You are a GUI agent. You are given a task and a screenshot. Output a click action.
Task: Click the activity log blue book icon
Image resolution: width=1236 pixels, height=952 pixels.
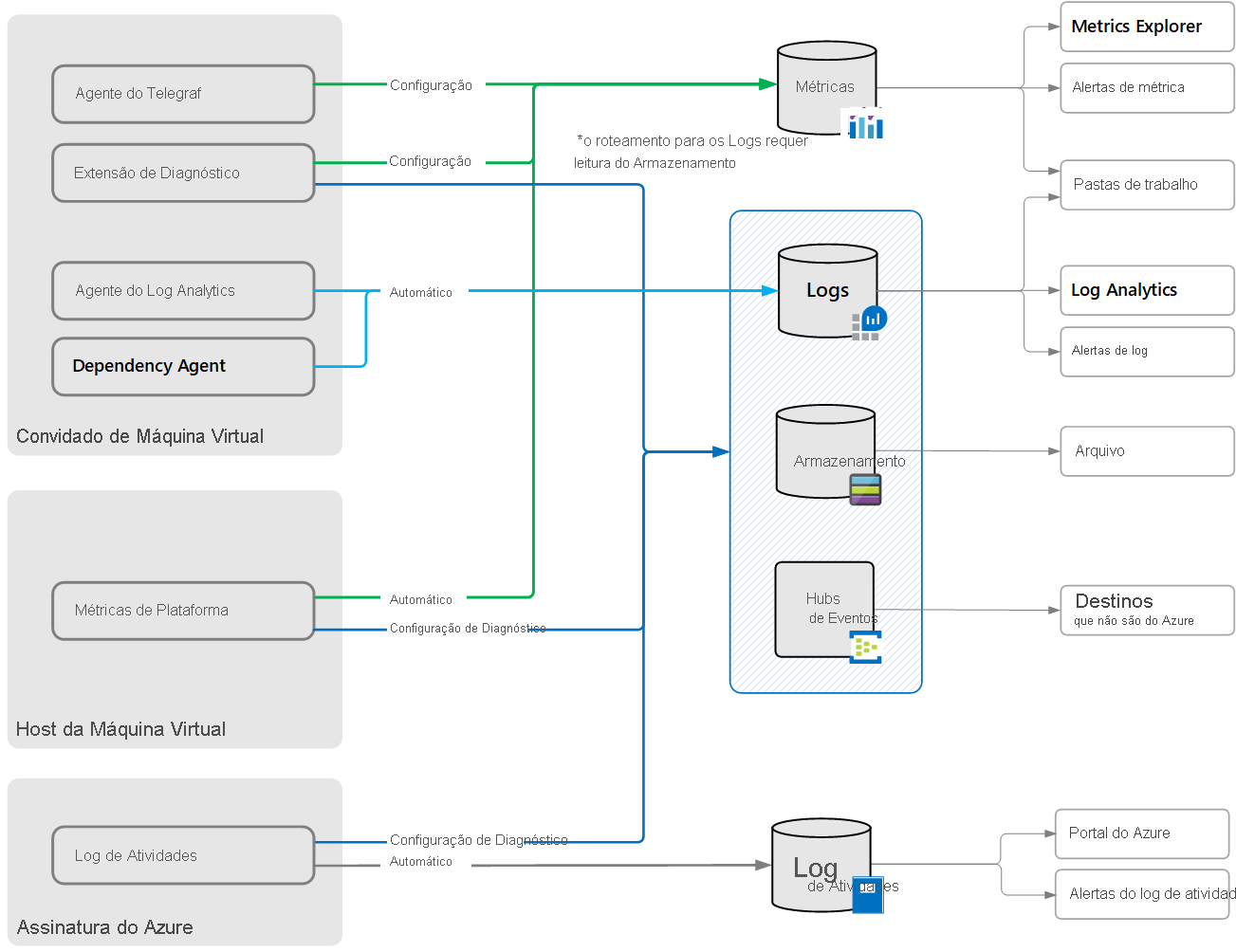[868, 894]
